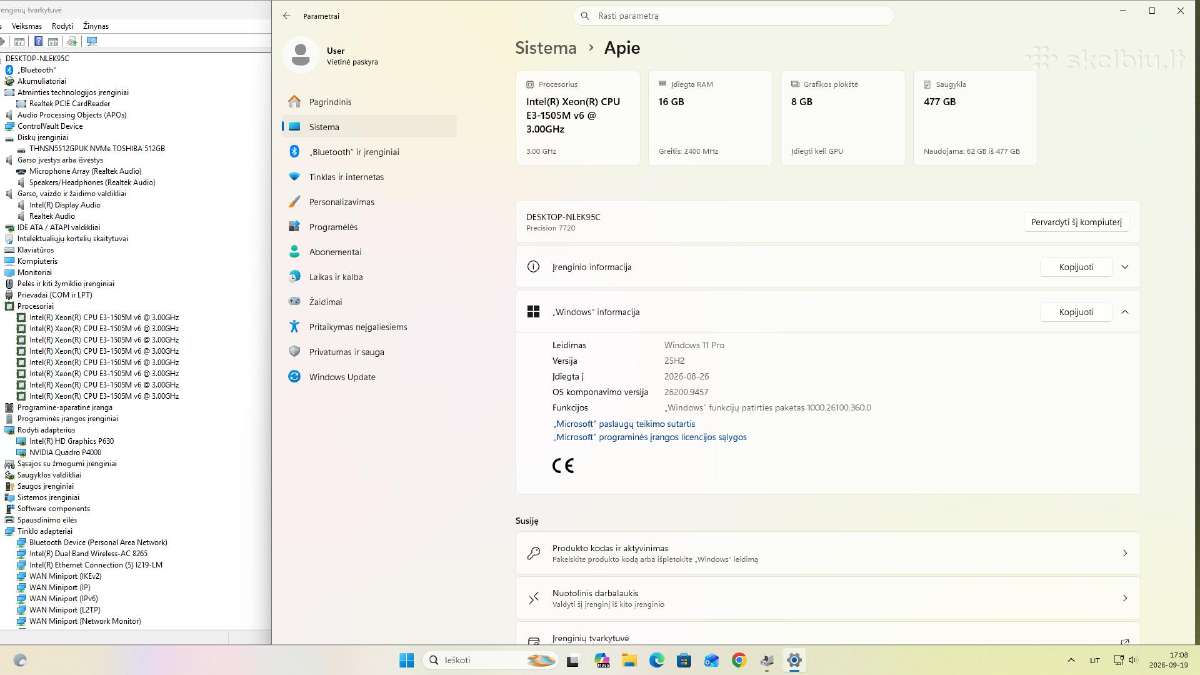The width and height of the screenshot is (1200, 675).
Task: Select Monitoriai category in device tree
Action: [x=34, y=272]
